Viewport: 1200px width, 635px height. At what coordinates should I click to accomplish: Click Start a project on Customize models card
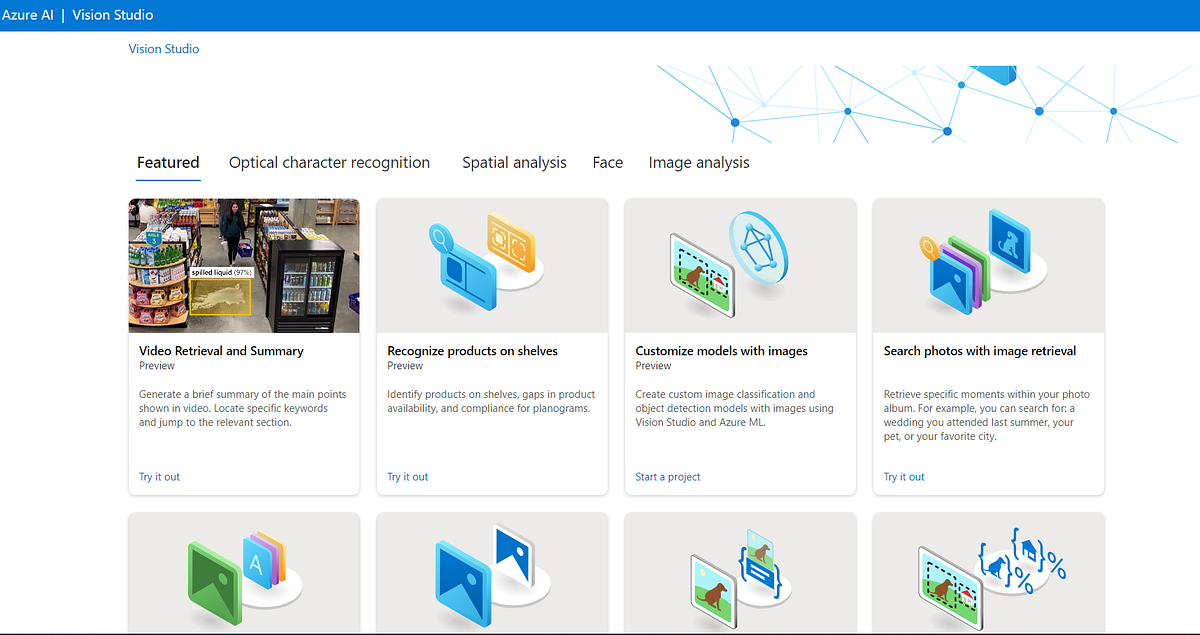pyautogui.click(x=667, y=477)
